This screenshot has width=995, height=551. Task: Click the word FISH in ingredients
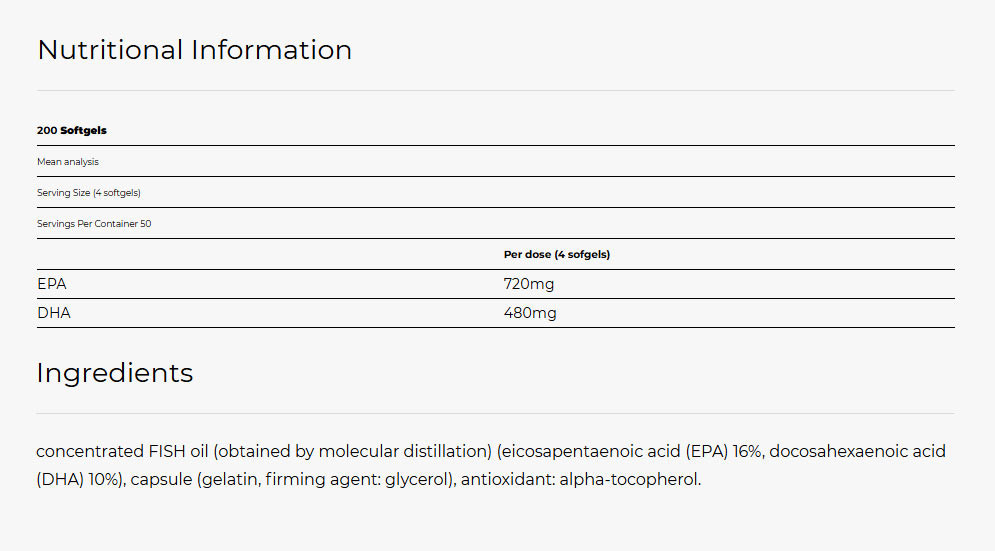pyautogui.click(x=167, y=451)
